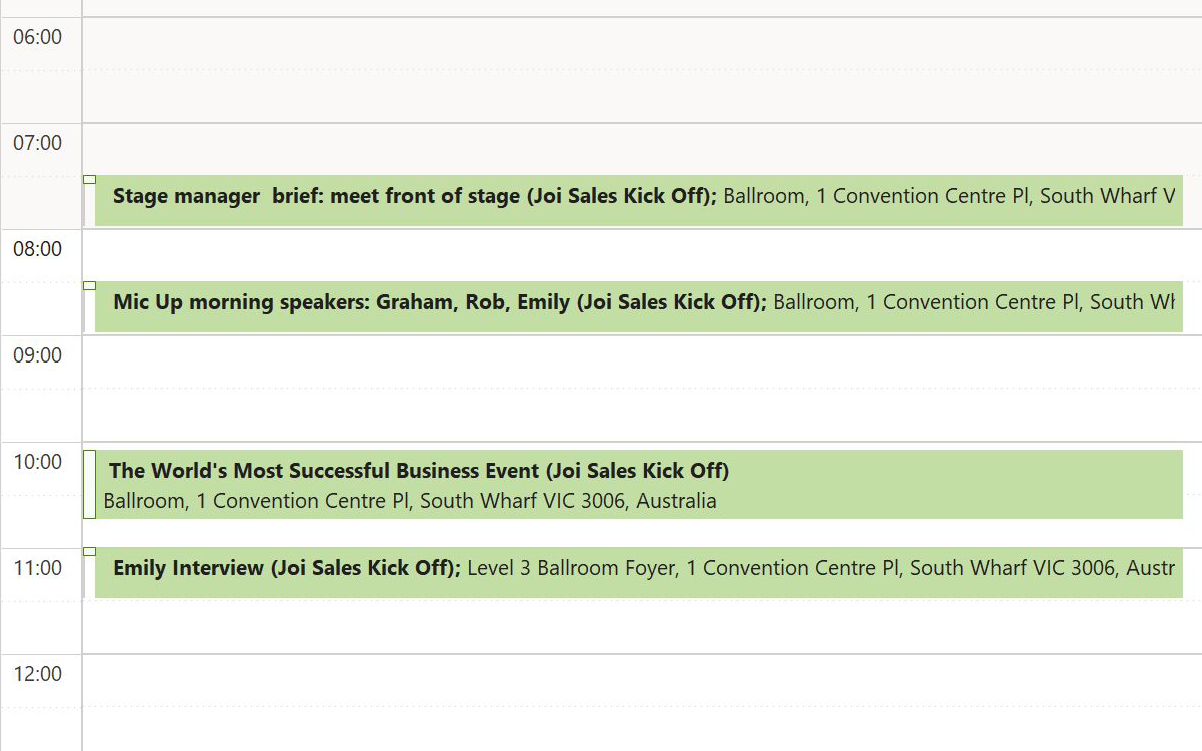The height and width of the screenshot is (751, 1202).
Task: Click the 07:00 time label
Action: tap(38, 144)
